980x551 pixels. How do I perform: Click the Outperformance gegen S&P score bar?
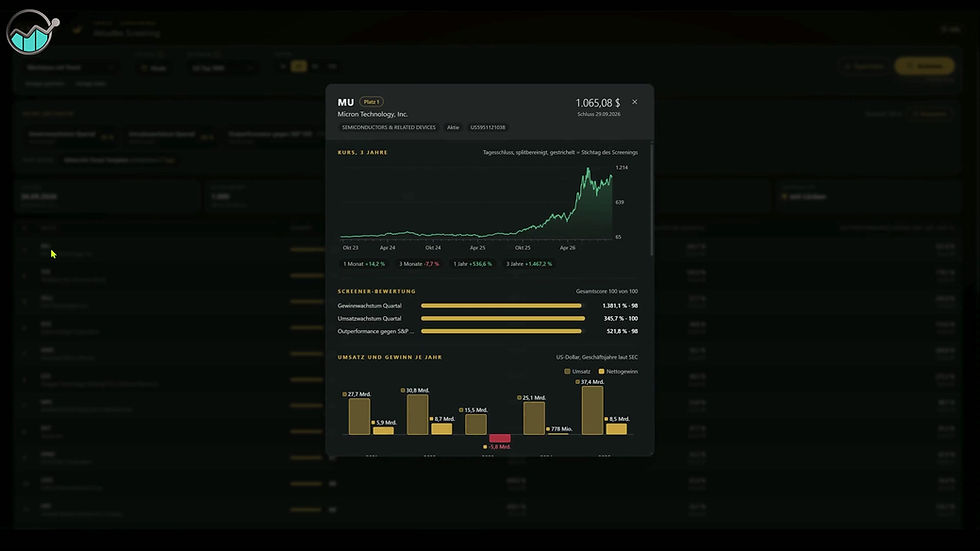tap(501, 332)
